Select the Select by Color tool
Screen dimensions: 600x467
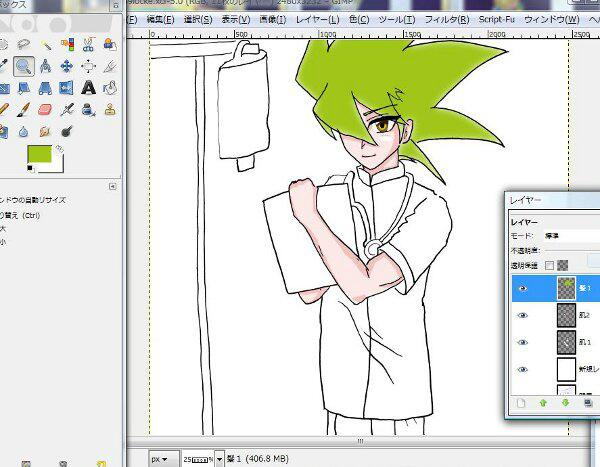click(x=67, y=45)
